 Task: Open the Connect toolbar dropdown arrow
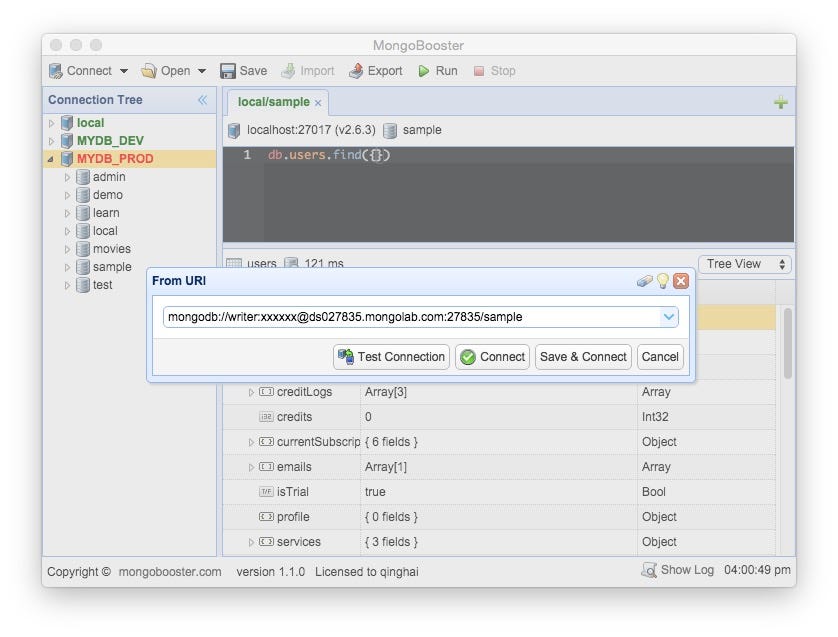[124, 71]
